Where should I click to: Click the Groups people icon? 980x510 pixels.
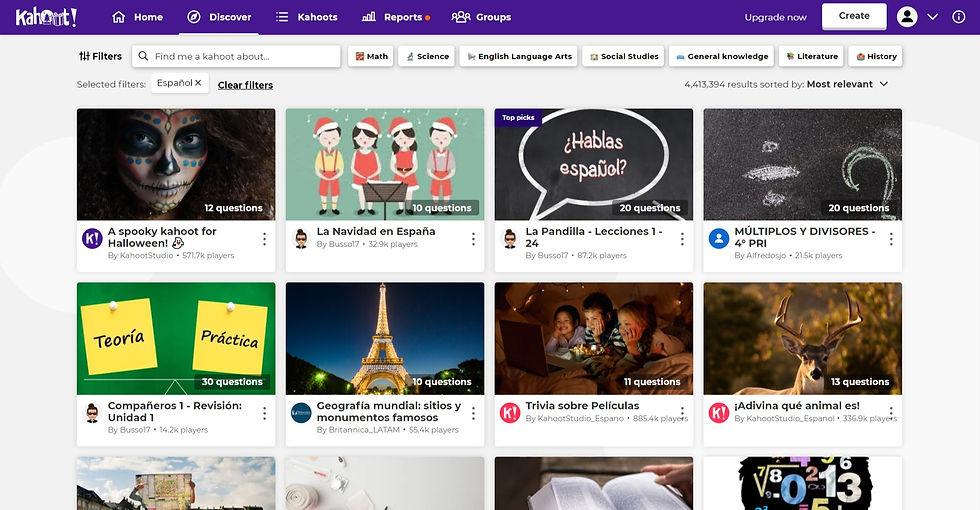pos(461,17)
